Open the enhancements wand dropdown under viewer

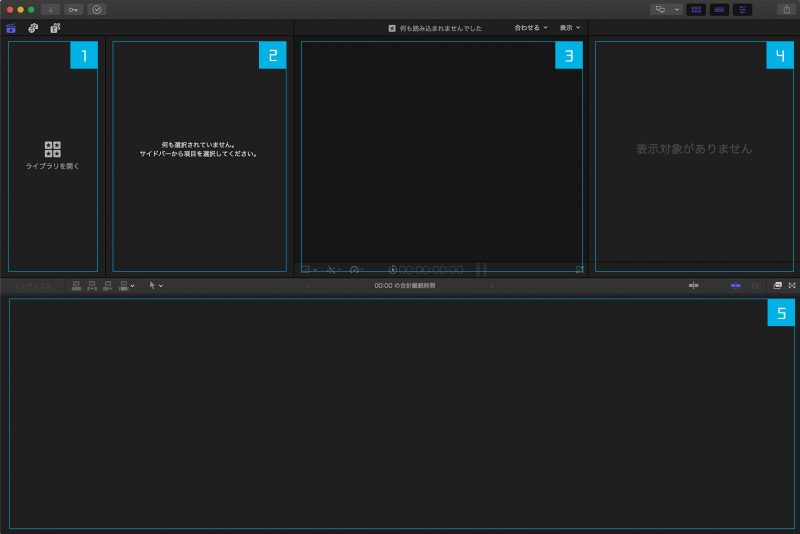pos(334,270)
